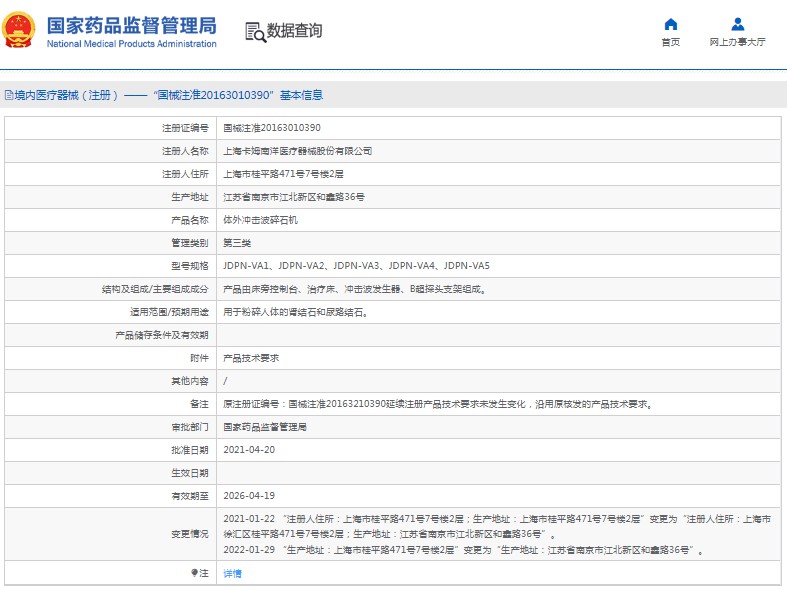787x590 pixels.
Task: Click the 结构及组成/主要组成成分 label
Action: [155, 289]
